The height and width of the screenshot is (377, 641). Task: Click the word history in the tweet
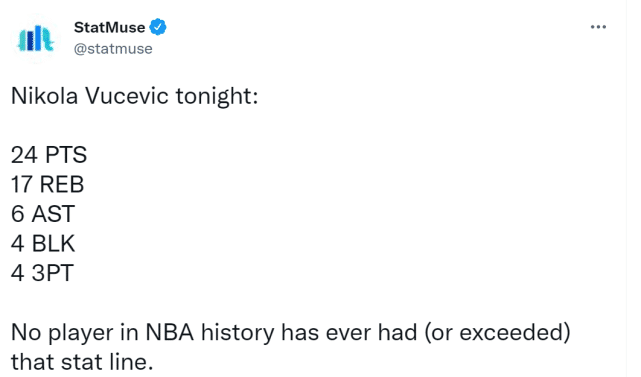[x=238, y=333]
